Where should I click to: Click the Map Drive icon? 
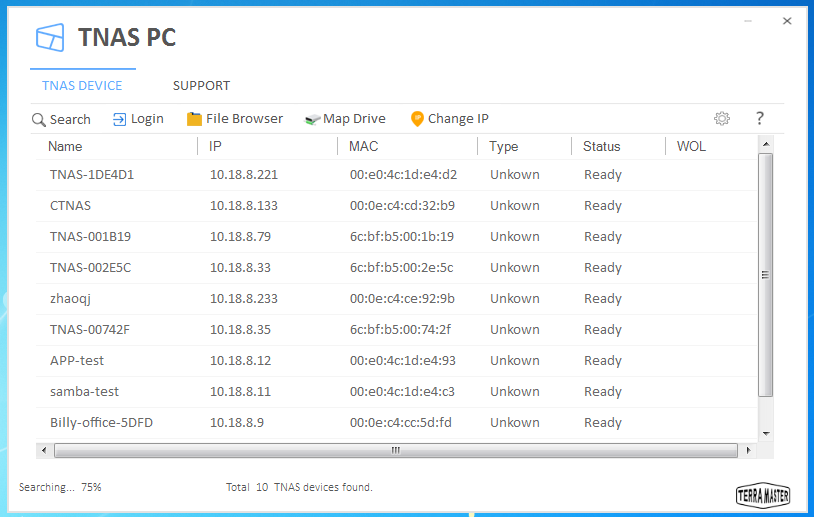[x=312, y=119]
